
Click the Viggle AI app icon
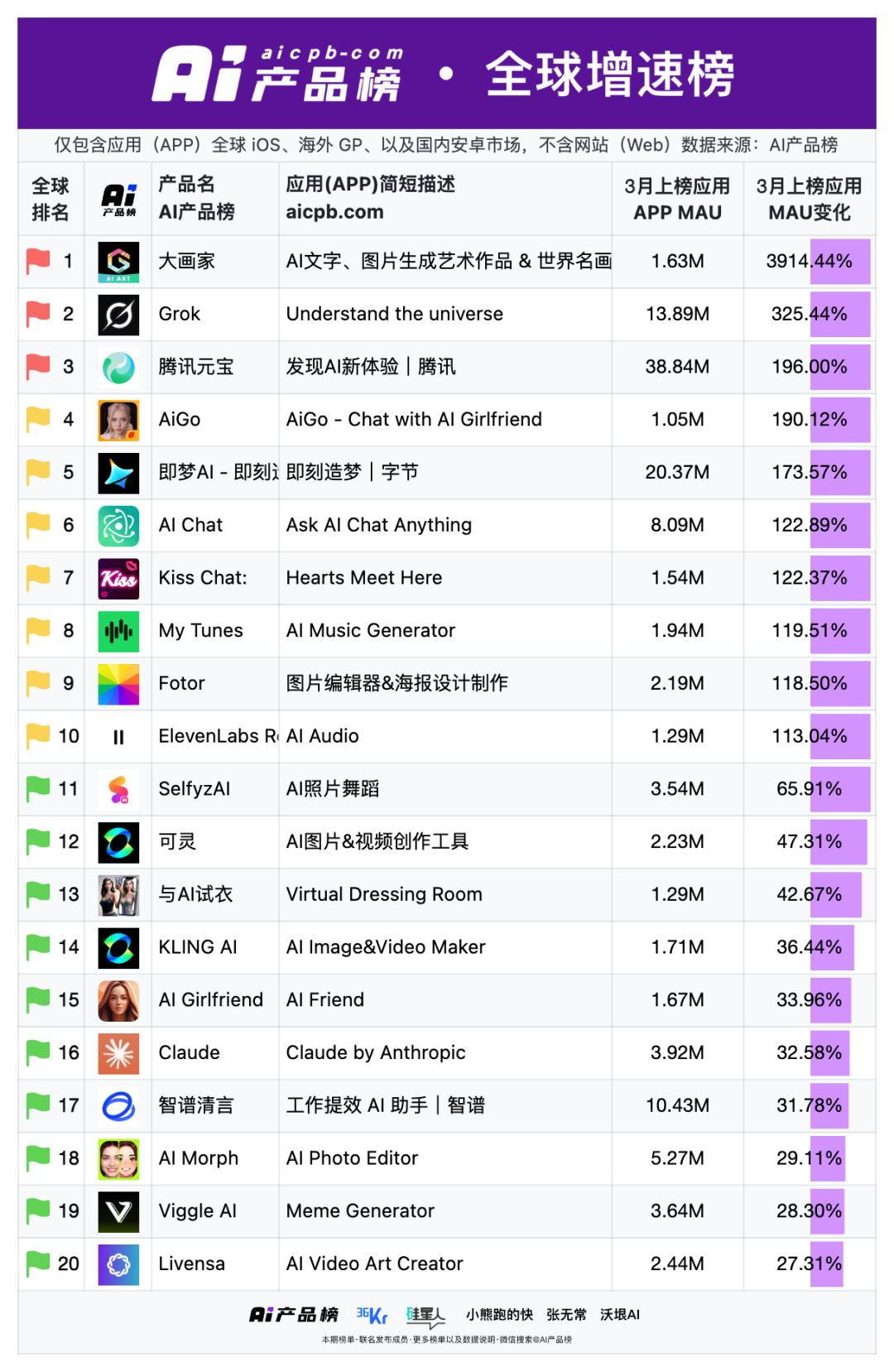pyautogui.click(x=118, y=1211)
